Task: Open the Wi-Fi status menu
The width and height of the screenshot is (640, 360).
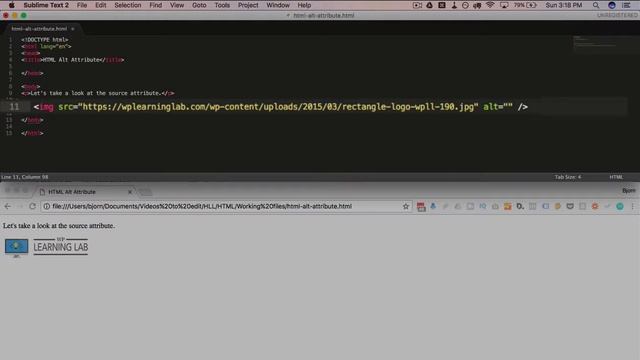Action: click(x=490, y=5)
